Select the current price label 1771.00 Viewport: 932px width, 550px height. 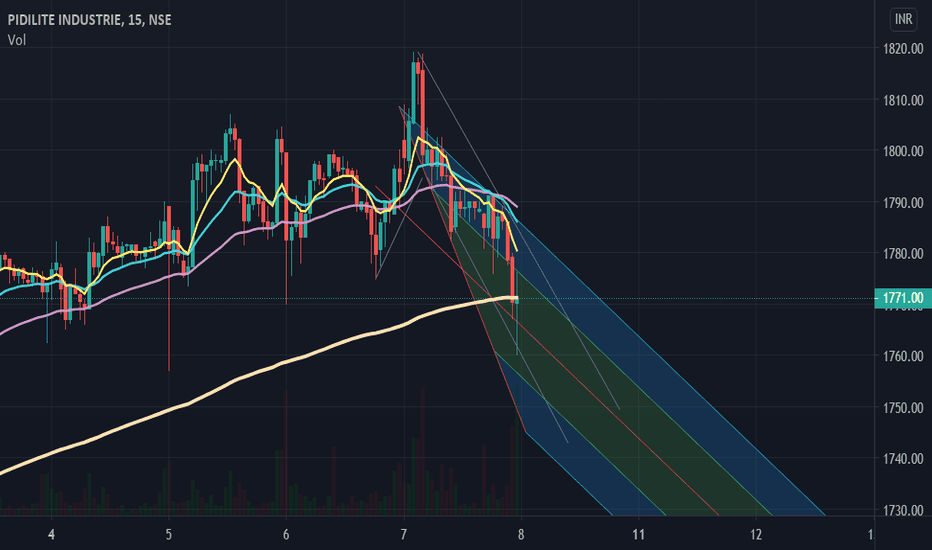903,298
